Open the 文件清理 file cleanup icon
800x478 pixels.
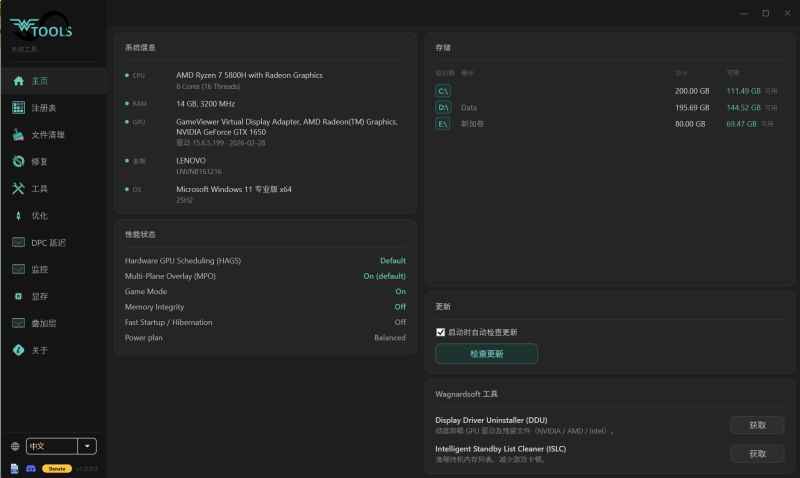tap(18, 135)
